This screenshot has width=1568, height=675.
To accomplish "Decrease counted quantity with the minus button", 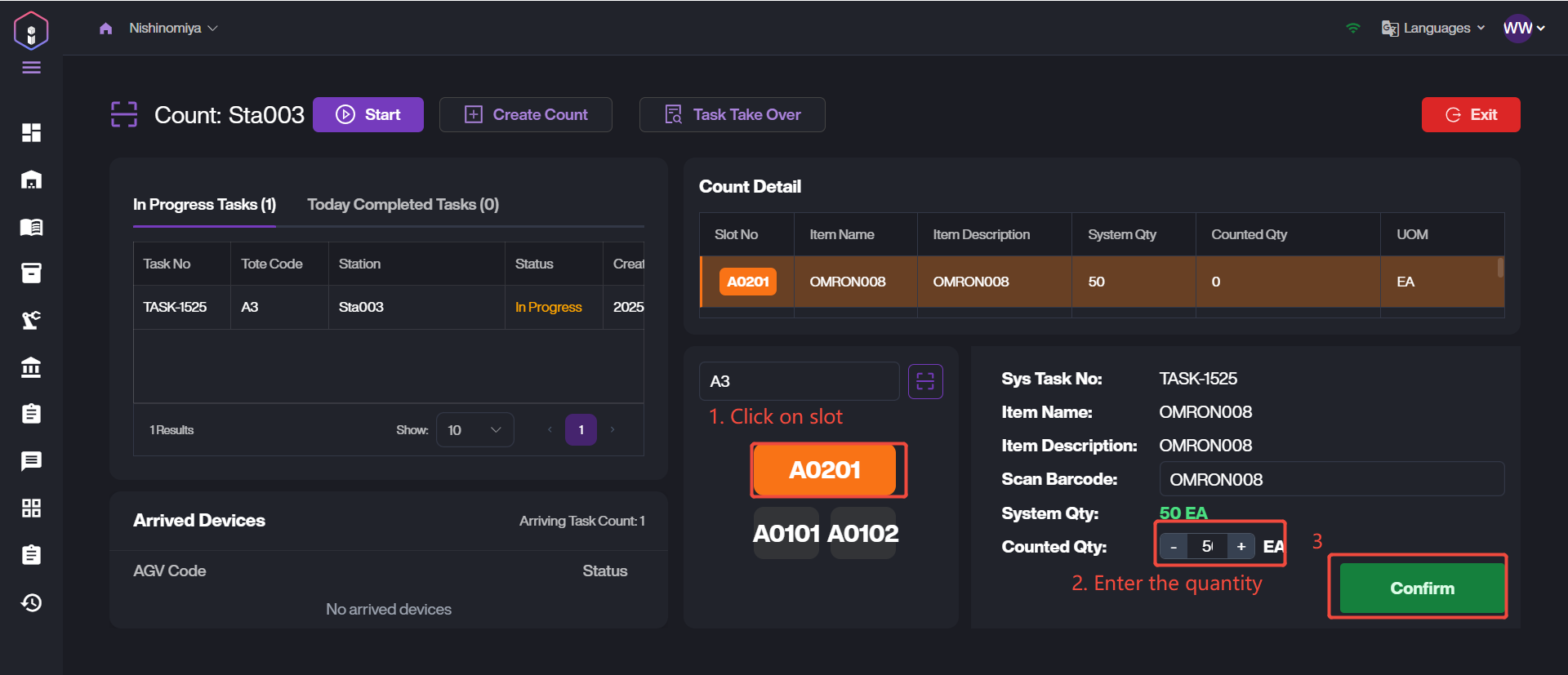I will [1174, 547].
